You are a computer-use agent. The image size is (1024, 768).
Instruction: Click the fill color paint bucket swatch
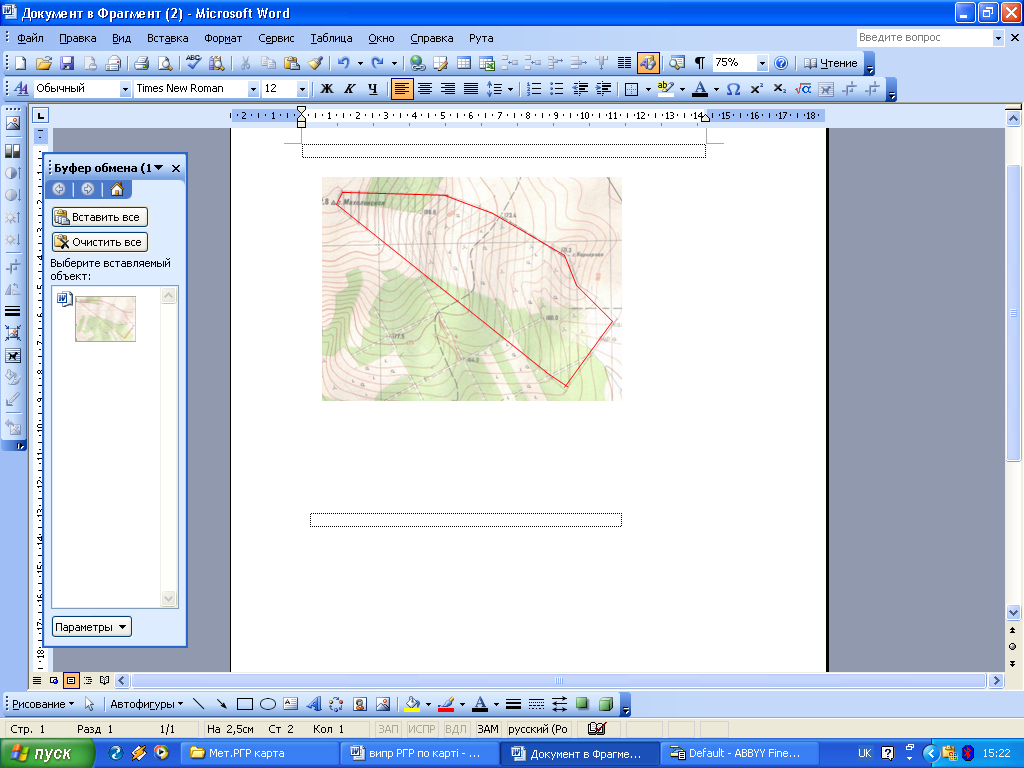coord(412,704)
